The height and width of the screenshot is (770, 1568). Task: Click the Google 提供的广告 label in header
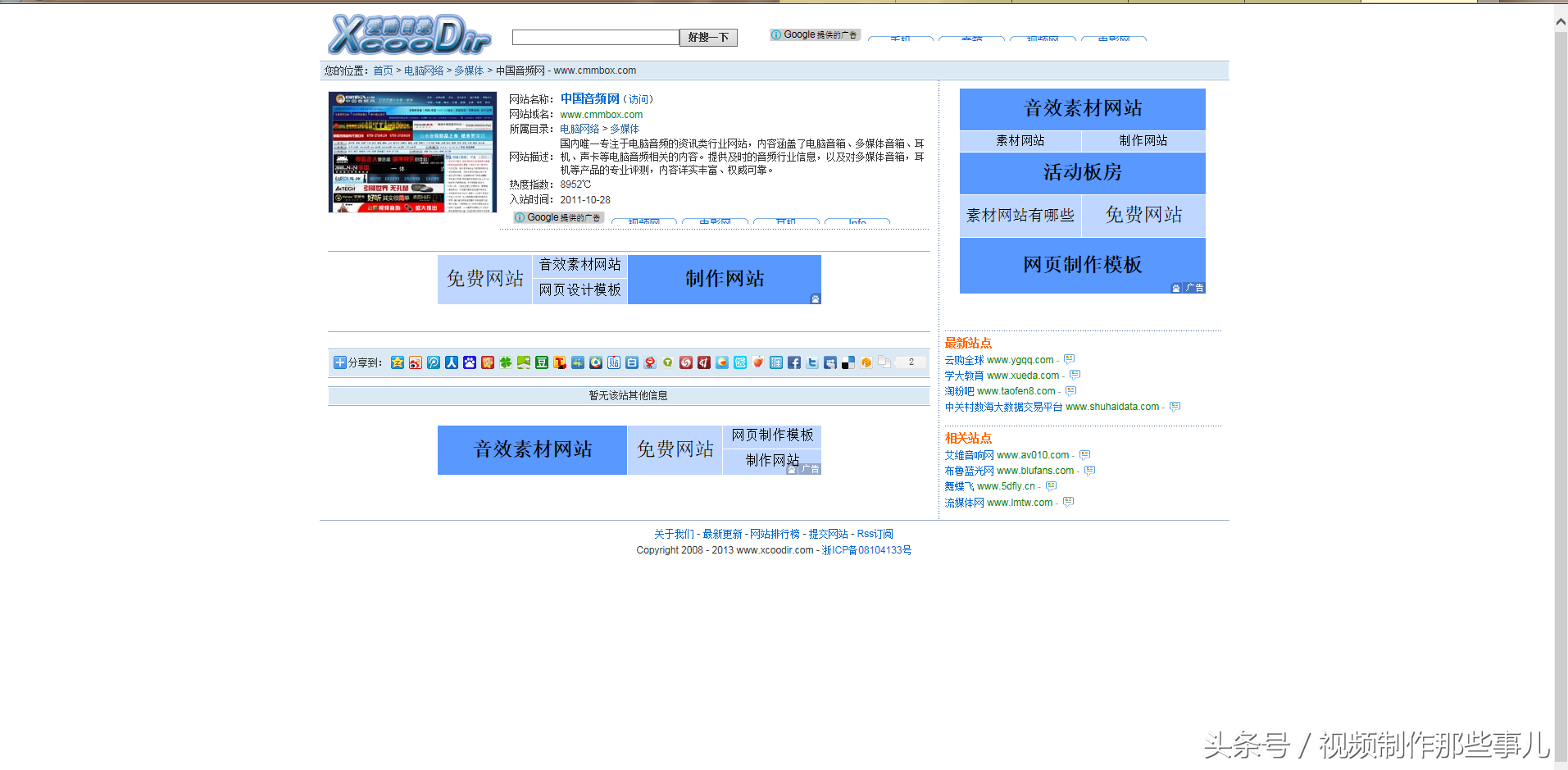point(815,34)
